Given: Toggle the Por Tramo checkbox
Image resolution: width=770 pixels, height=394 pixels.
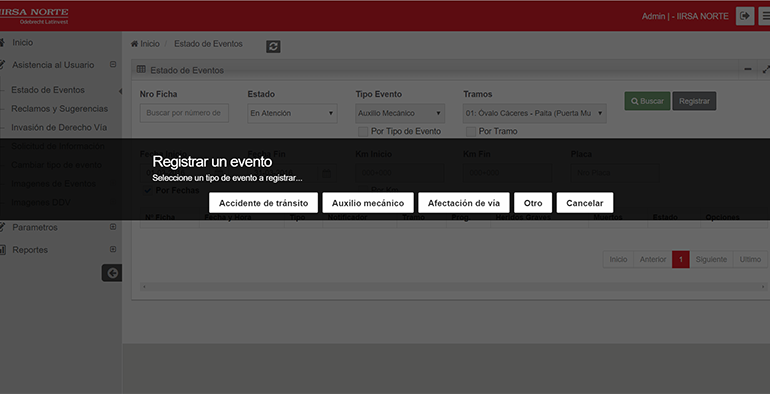Looking at the screenshot, I should (470, 131).
